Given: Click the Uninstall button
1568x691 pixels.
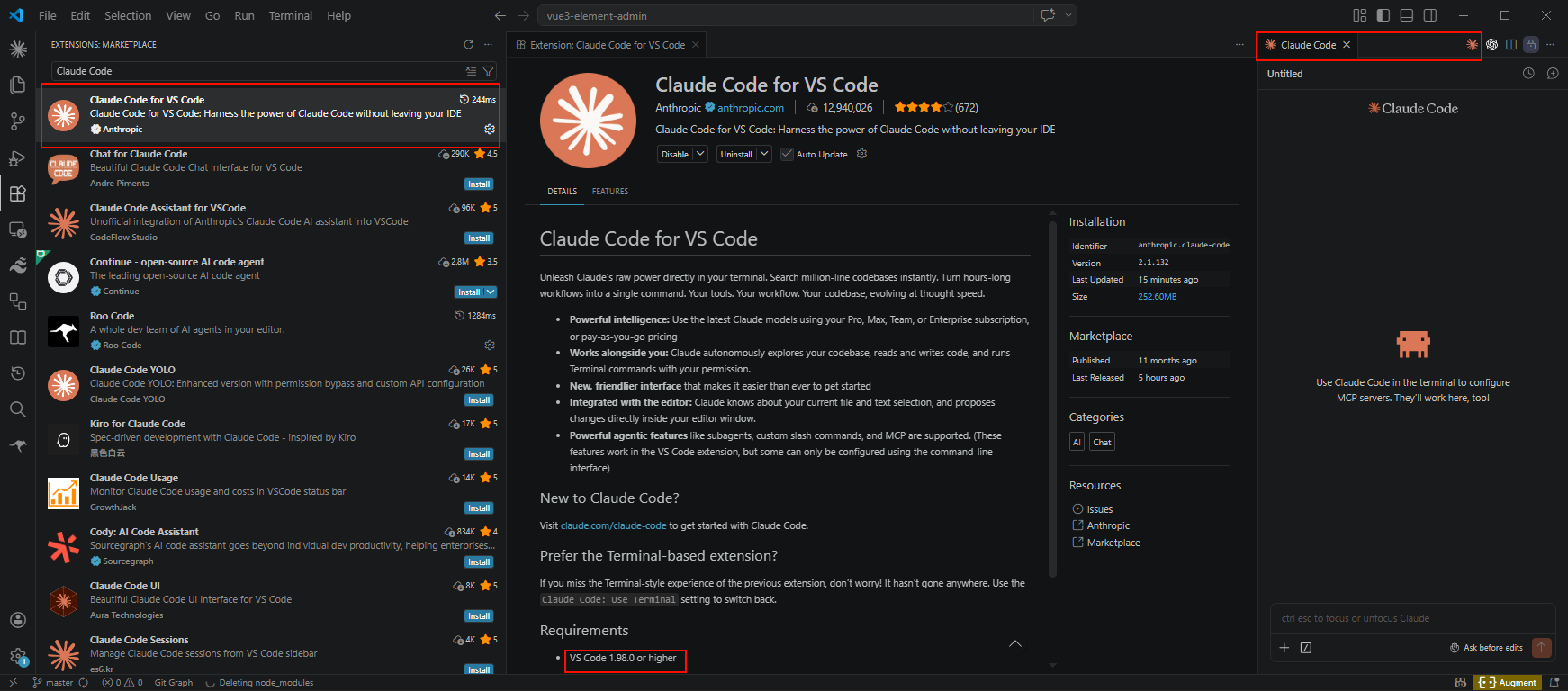Looking at the screenshot, I should (x=736, y=154).
